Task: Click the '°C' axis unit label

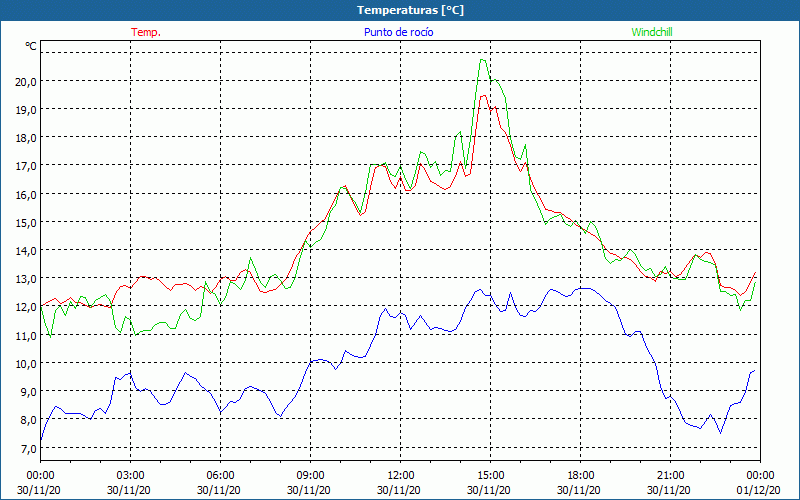Action: (x=31, y=46)
